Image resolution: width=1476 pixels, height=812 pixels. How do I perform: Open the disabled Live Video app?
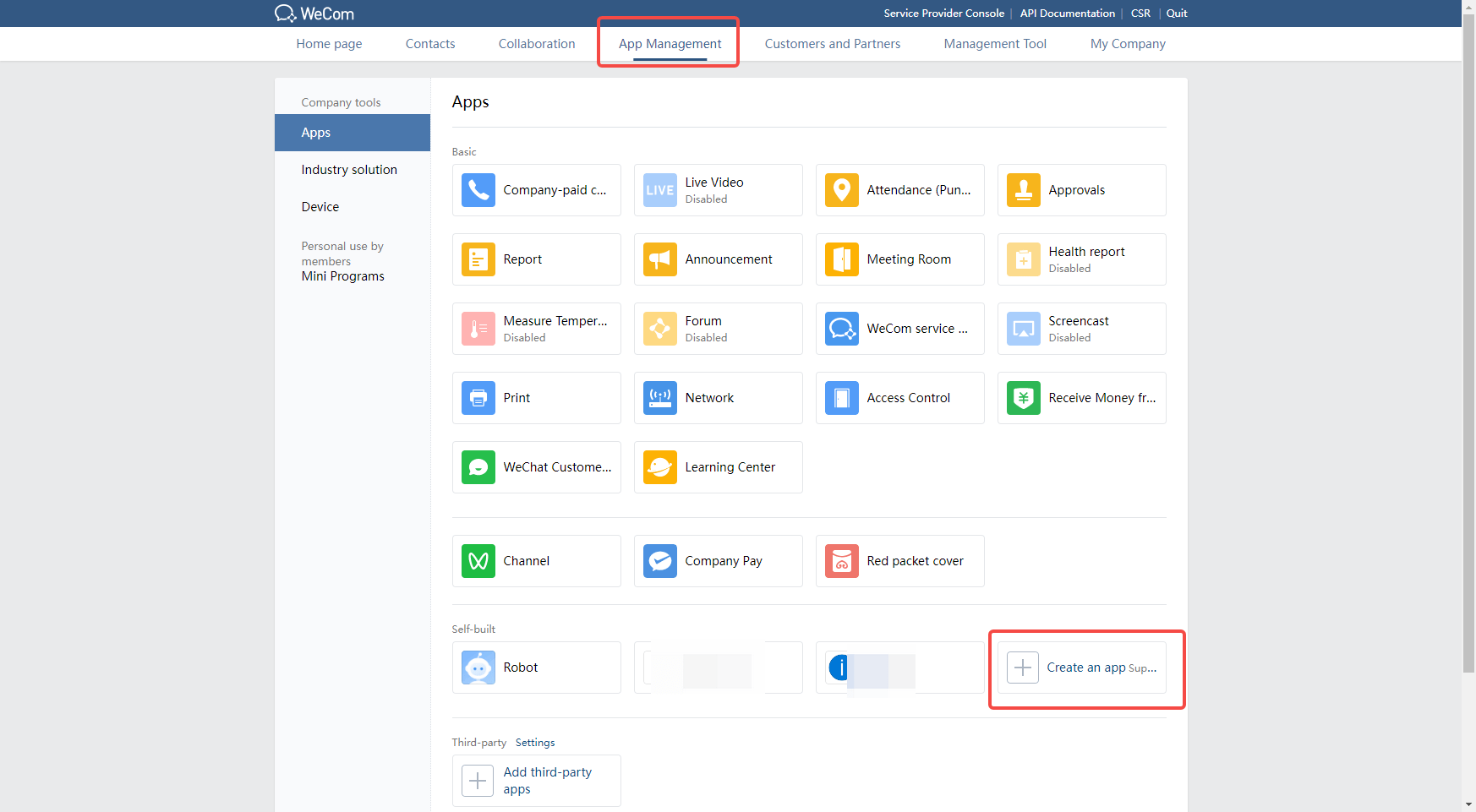[x=718, y=190]
